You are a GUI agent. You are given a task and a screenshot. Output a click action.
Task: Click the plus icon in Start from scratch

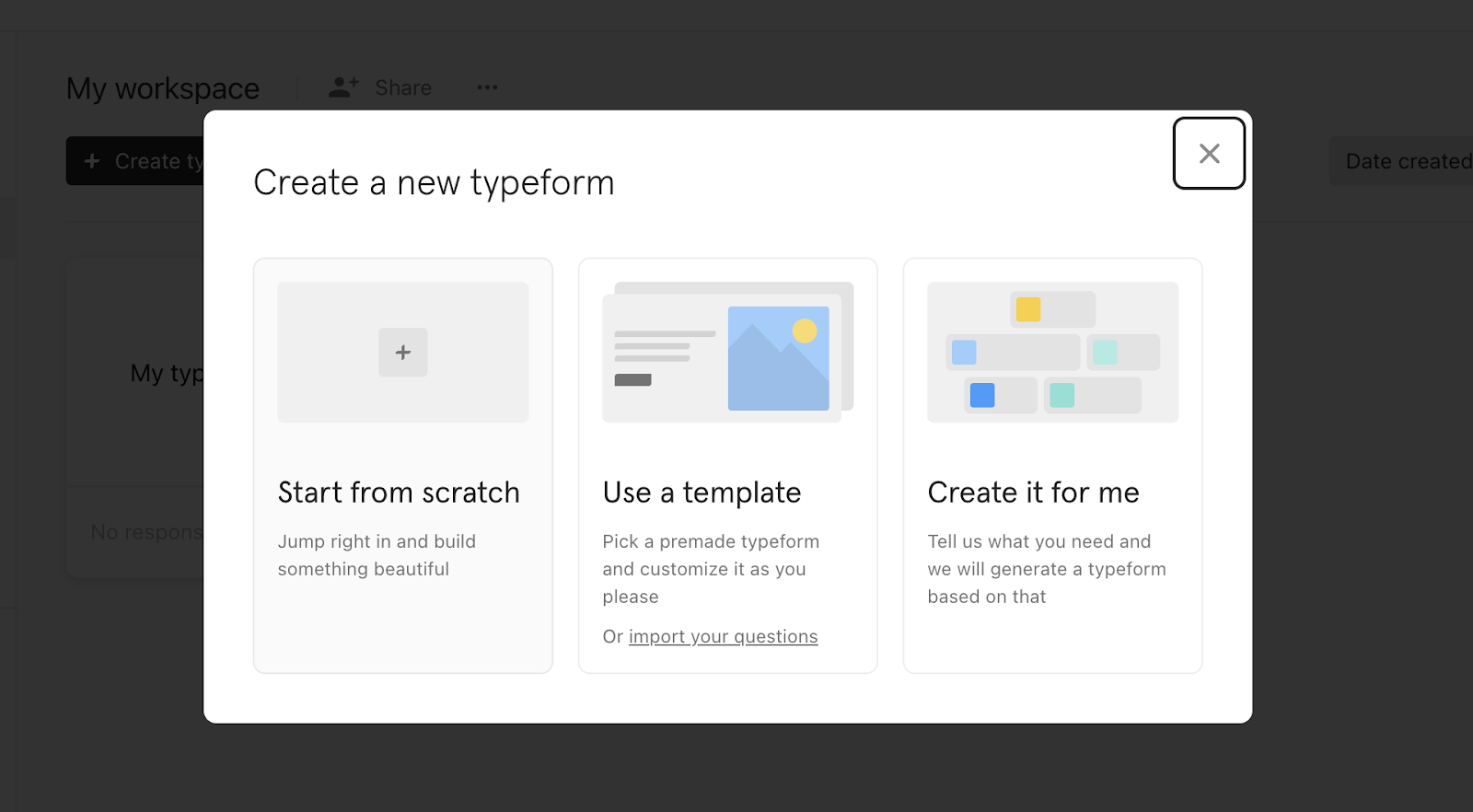pos(403,353)
